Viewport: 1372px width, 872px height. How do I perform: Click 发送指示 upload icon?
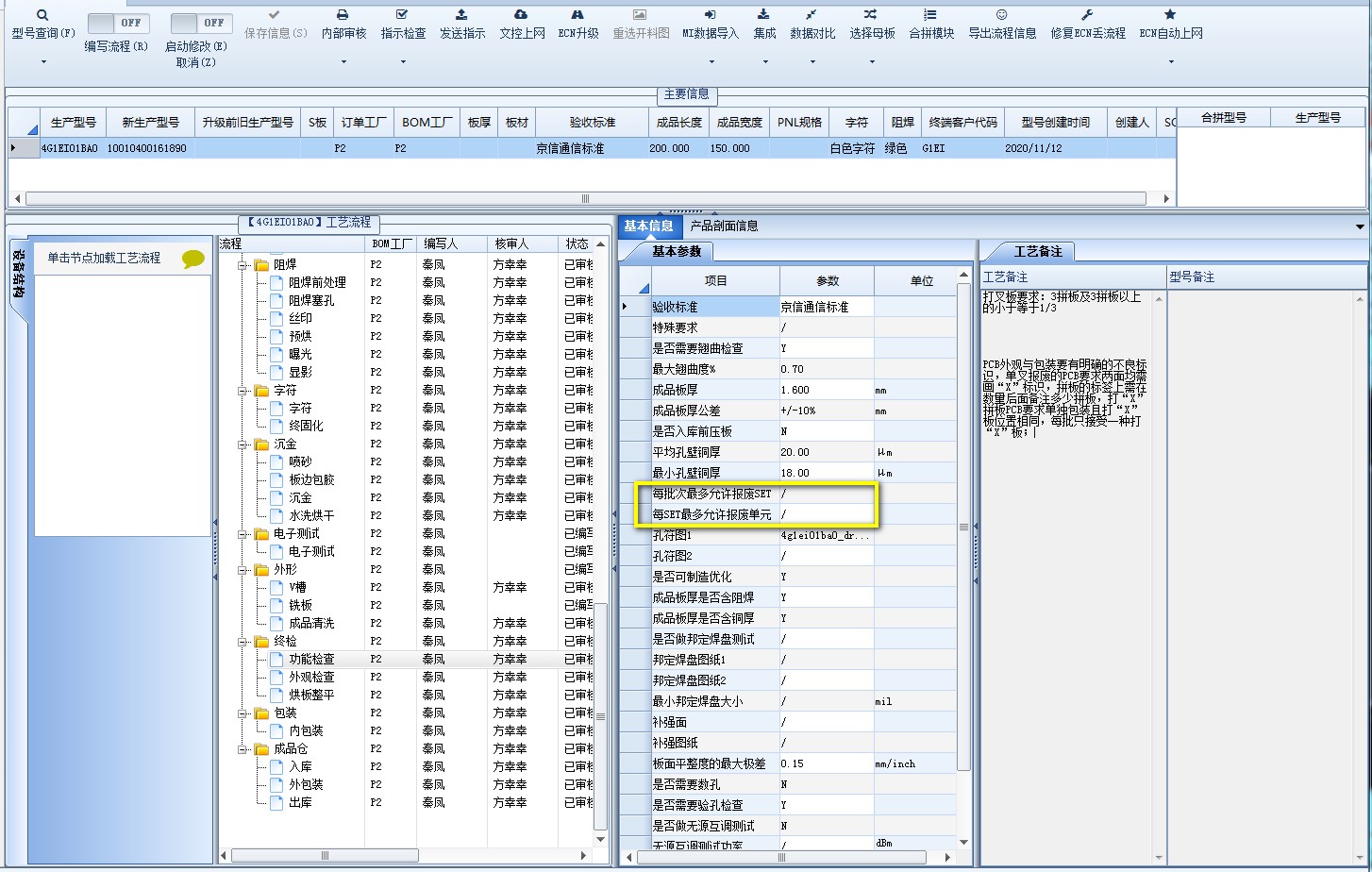click(x=461, y=16)
